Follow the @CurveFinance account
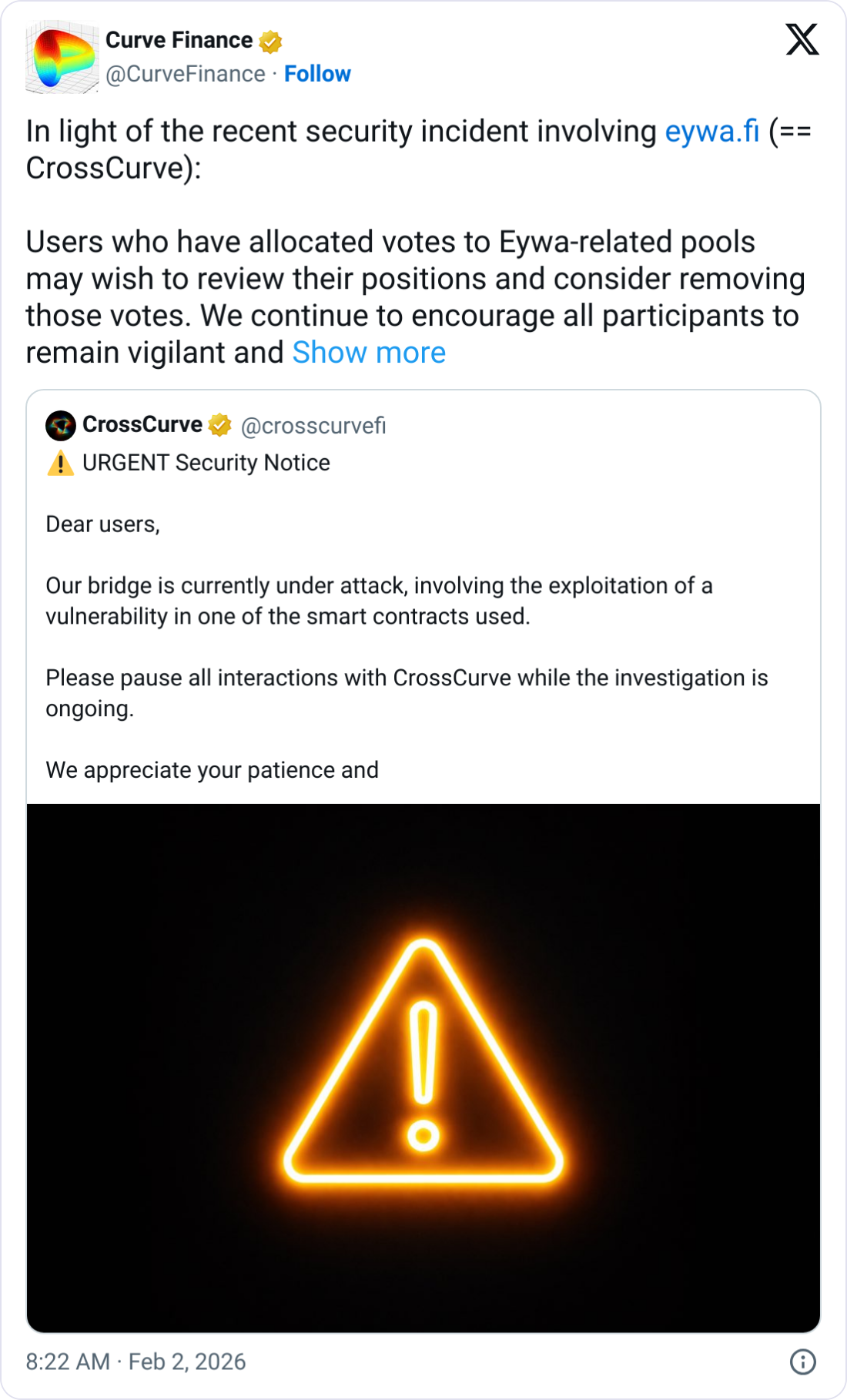 point(317,74)
